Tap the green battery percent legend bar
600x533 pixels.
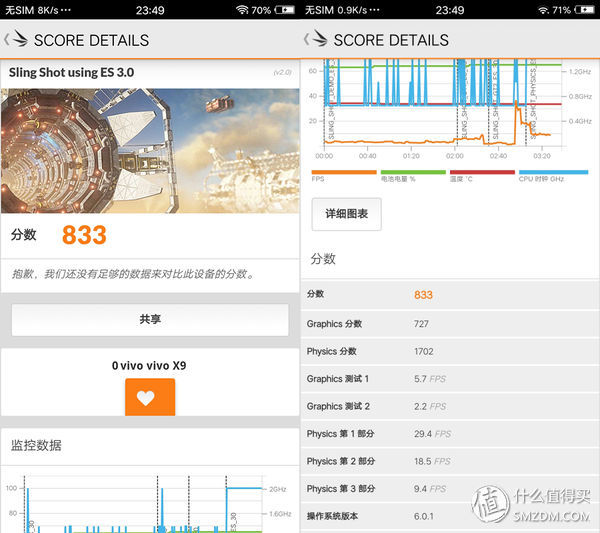pyautogui.click(x=413, y=172)
